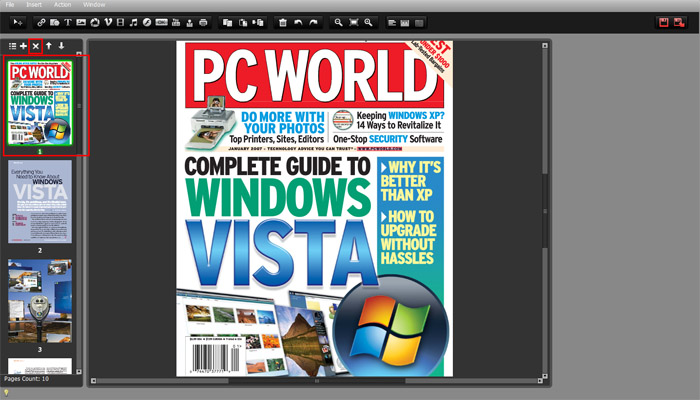Click the canvas horizontal scrollbar thumb
The height and width of the screenshot is (400, 700).
(x=317, y=381)
